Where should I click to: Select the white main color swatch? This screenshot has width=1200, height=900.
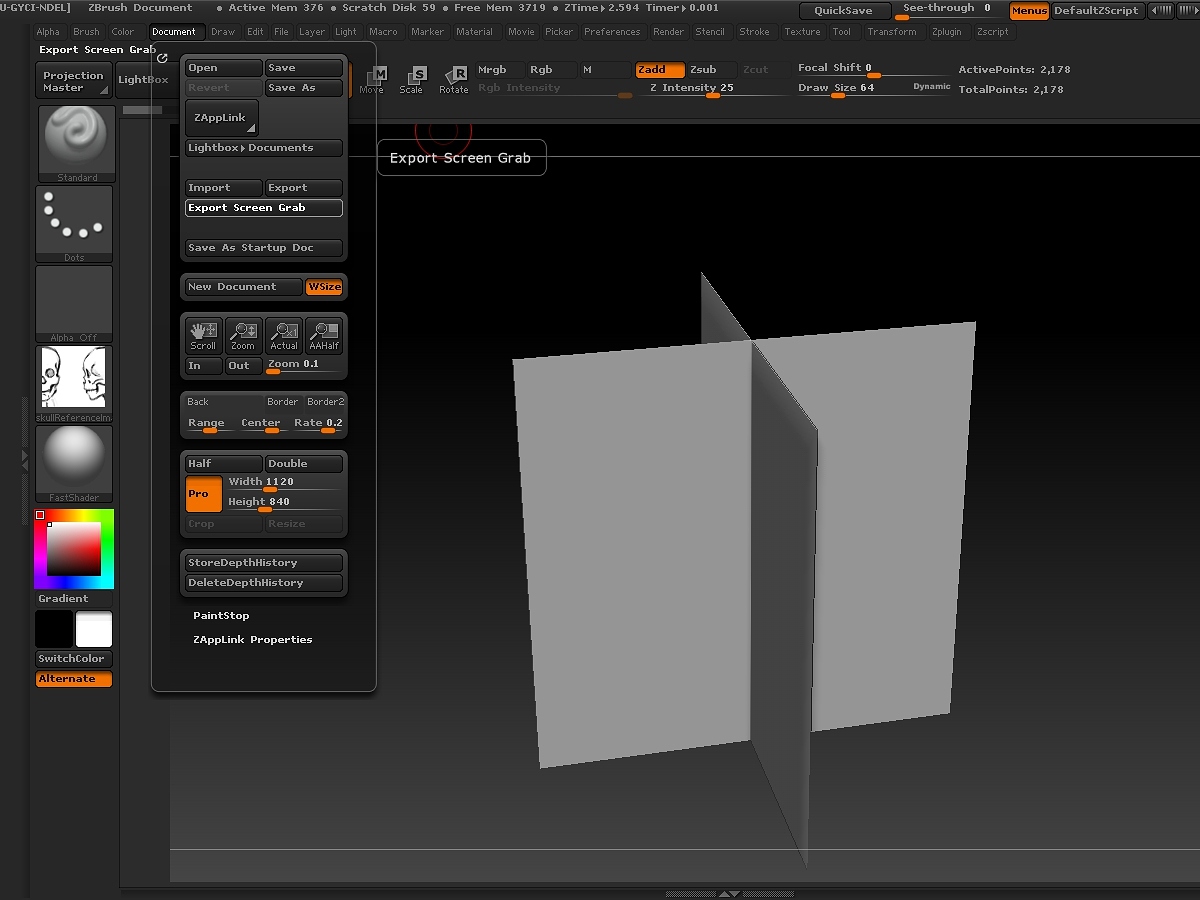pos(94,630)
